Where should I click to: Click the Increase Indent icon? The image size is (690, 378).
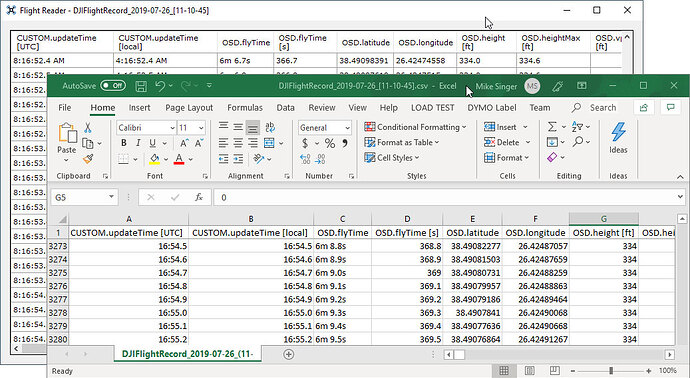(x=238, y=159)
